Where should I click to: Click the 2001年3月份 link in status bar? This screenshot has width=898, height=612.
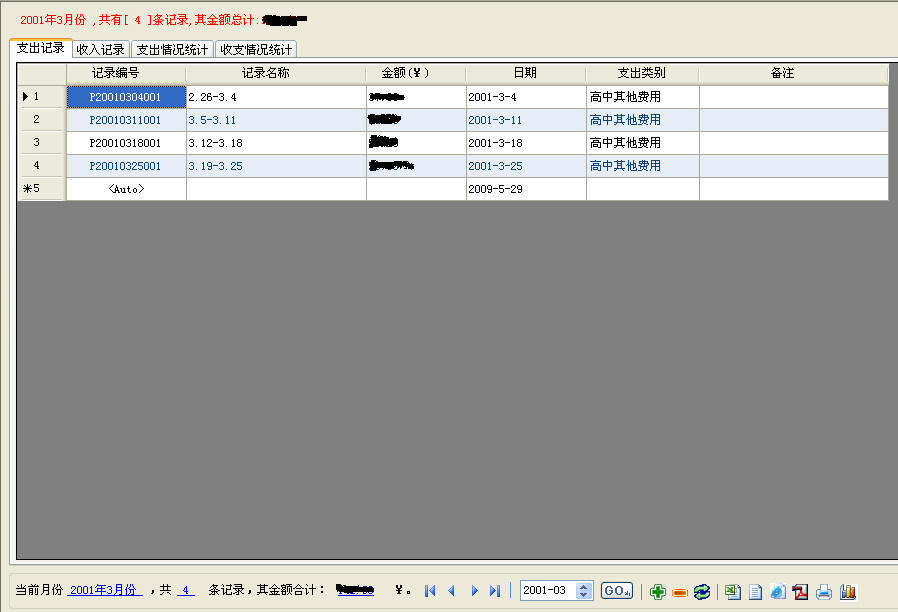[104, 590]
